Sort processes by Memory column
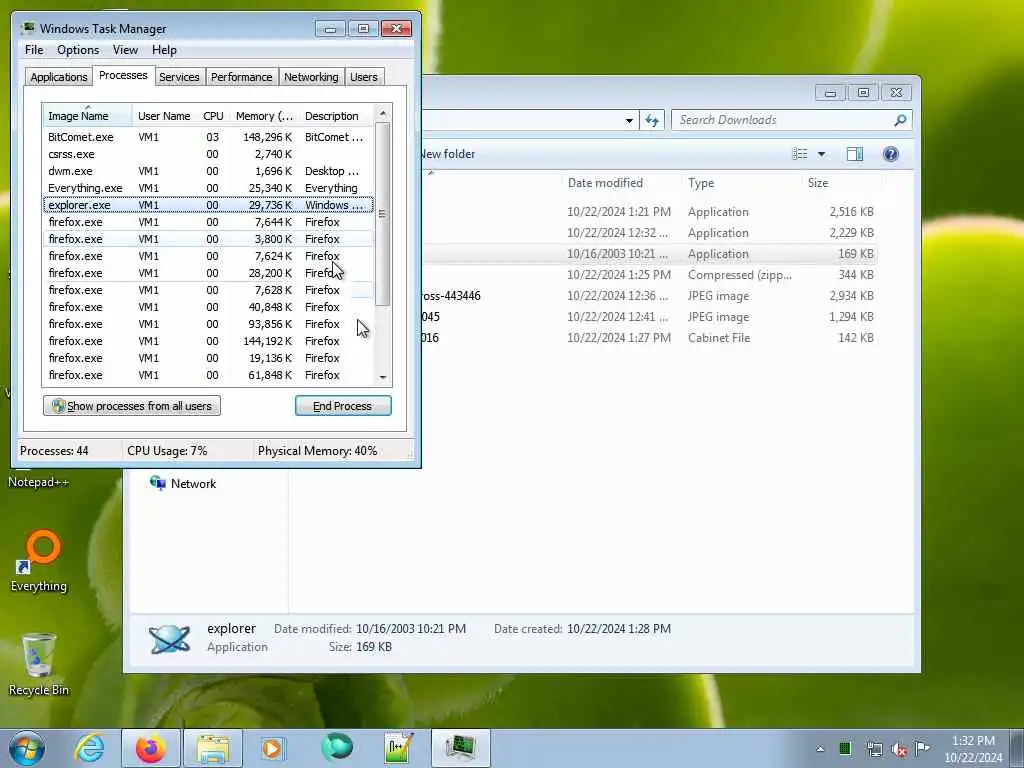The width and height of the screenshot is (1024, 768). pyautogui.click(x=264, y=116)
